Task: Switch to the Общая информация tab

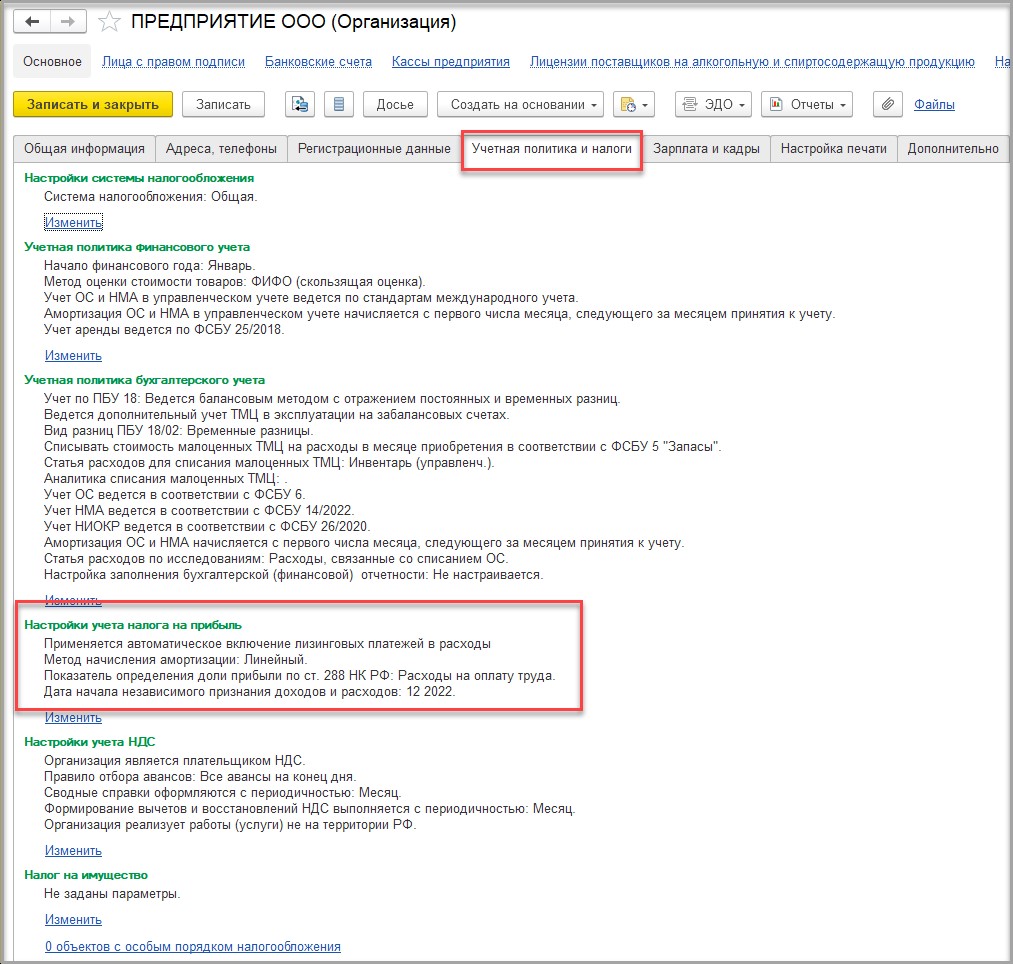Action: tap(85, 149)
